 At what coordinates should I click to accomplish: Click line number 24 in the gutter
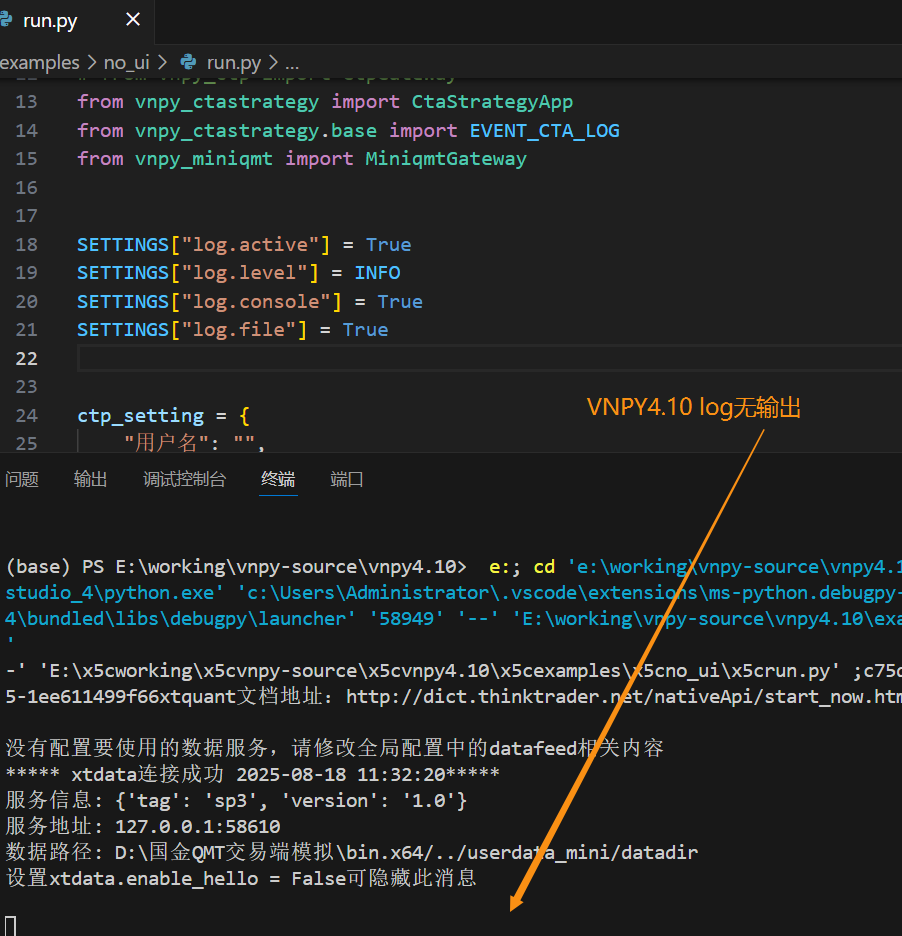click(x=26, y=415)
